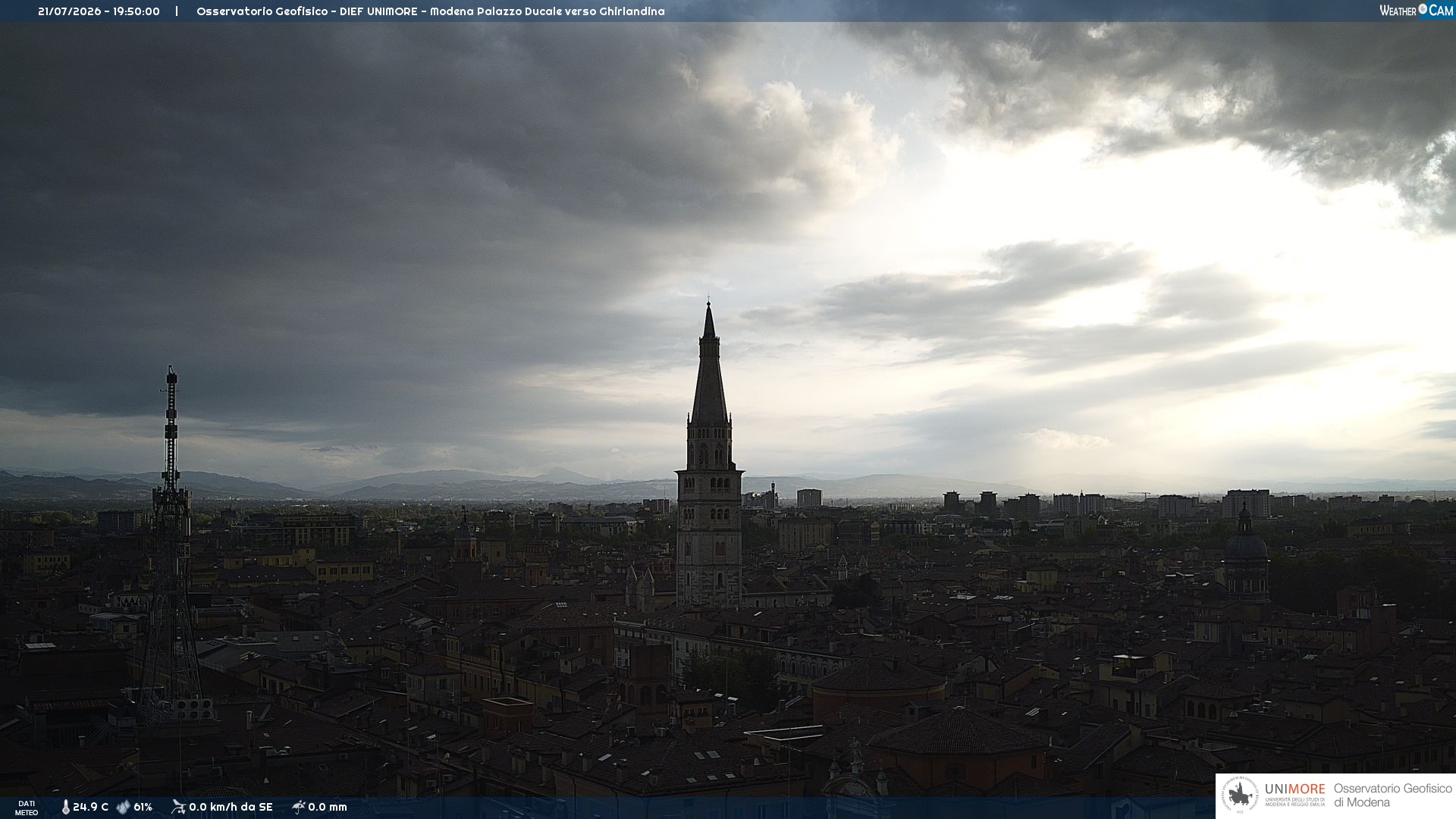Screen dimensions: 1456x819
Task: Click the rainfall umbrella icon
Action: 299,807
